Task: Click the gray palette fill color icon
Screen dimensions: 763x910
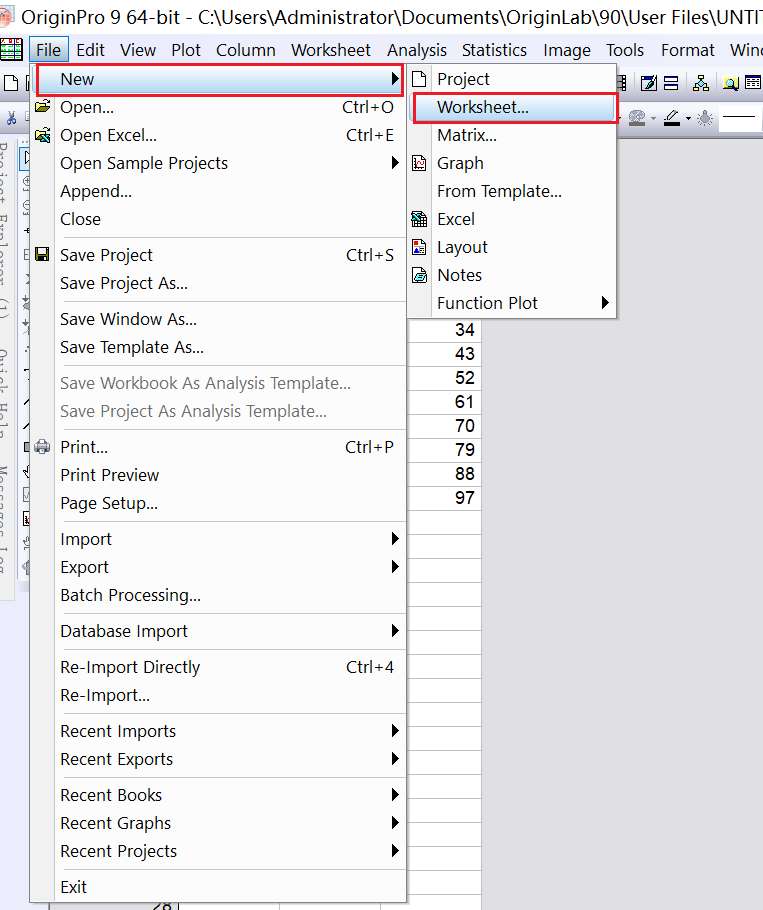Action: tap(637, 118)
